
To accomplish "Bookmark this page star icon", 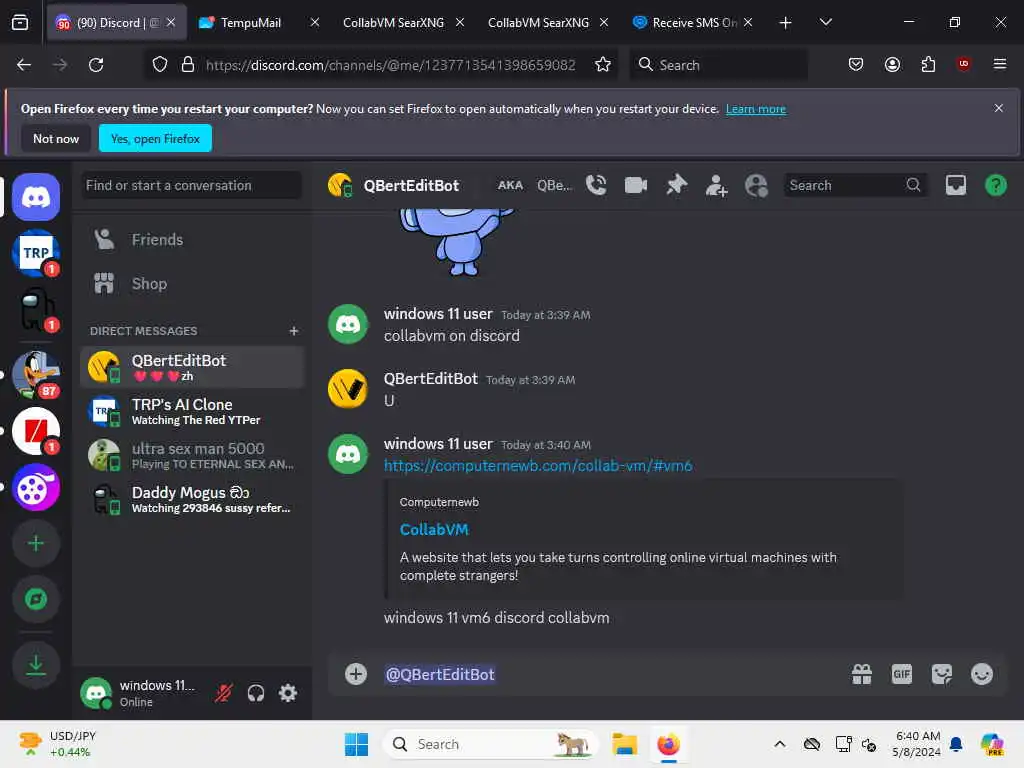I will tap(603, 65).
